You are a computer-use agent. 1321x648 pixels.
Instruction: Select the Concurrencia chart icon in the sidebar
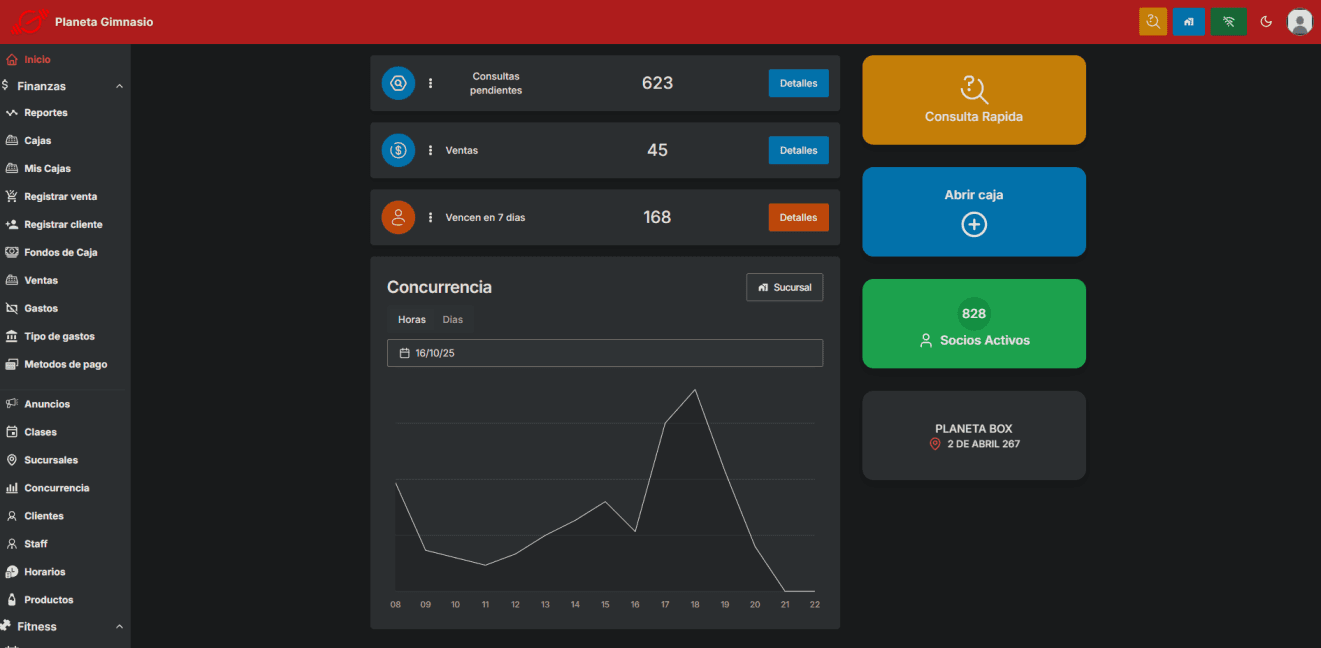point(14,487)
